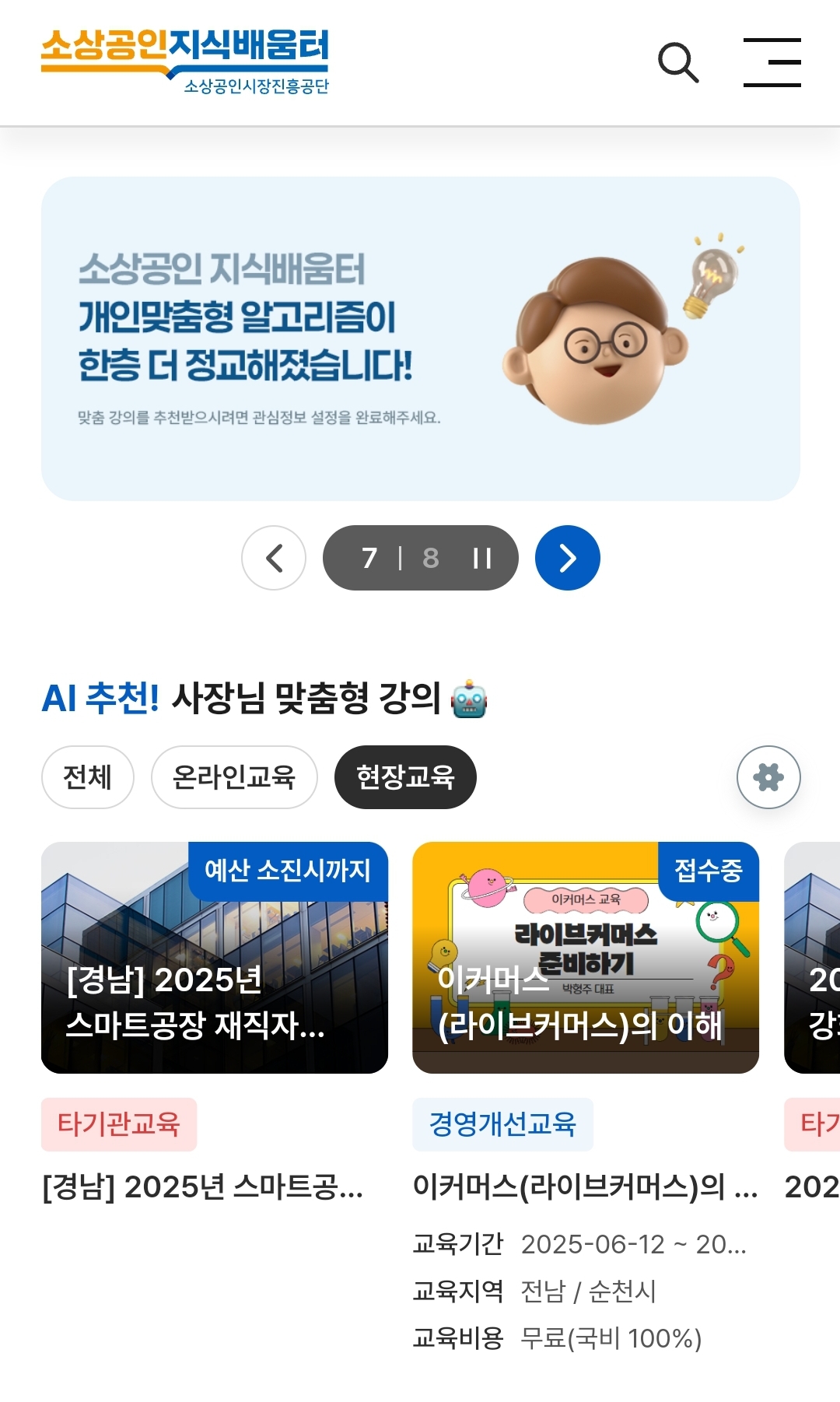Click the 타기관교육 category tag
Image resolution: width=840 pixels, height=1402 pixels.
(119, 1124)
